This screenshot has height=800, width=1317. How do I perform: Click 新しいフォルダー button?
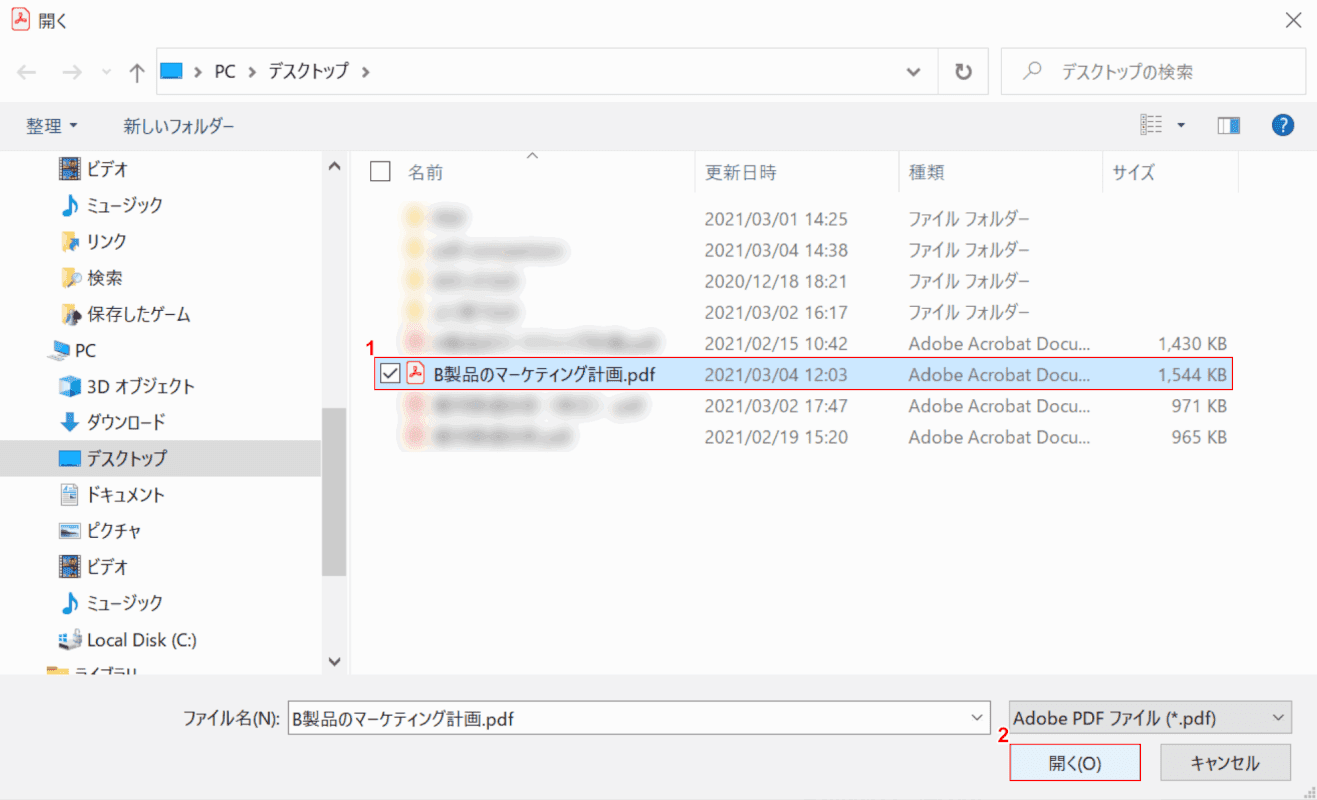point(179,126)
